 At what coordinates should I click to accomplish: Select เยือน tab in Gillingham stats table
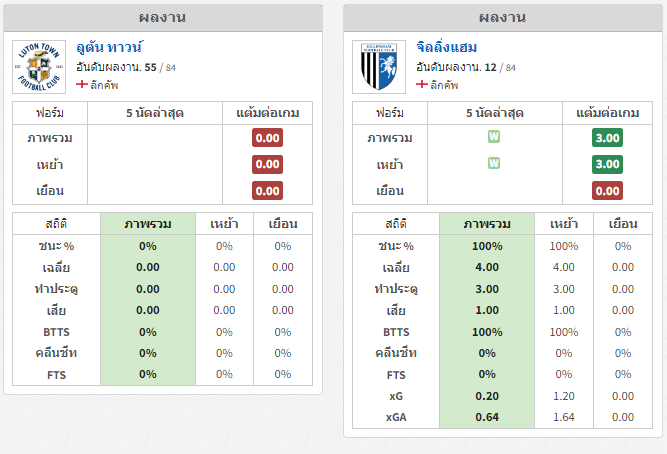623,224
